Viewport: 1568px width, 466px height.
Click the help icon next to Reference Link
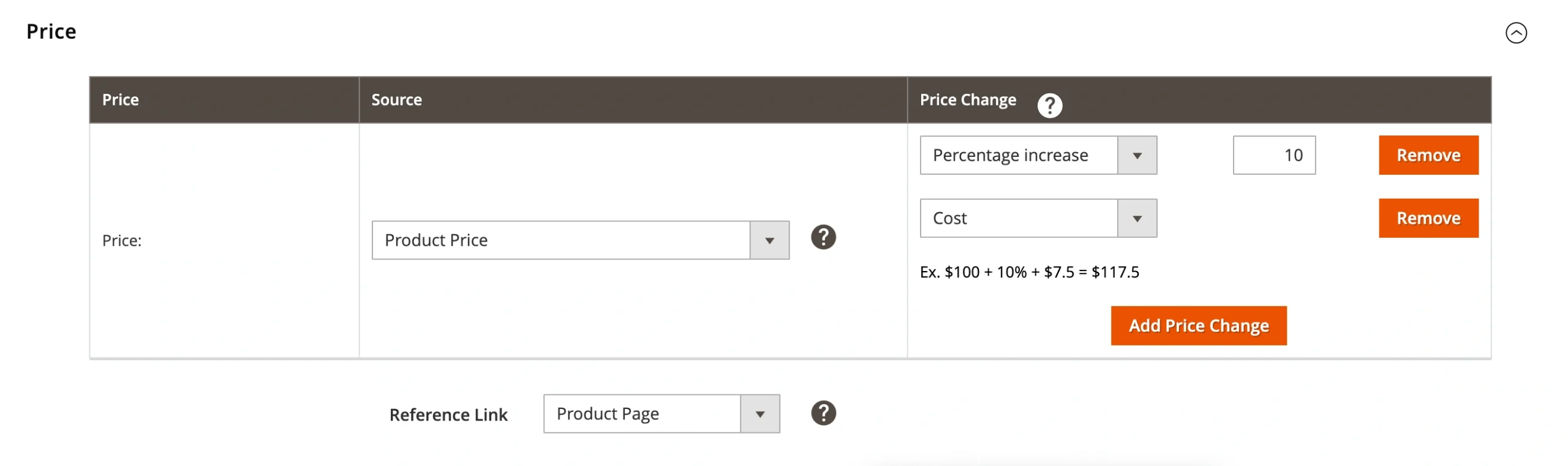pos(823,413)
